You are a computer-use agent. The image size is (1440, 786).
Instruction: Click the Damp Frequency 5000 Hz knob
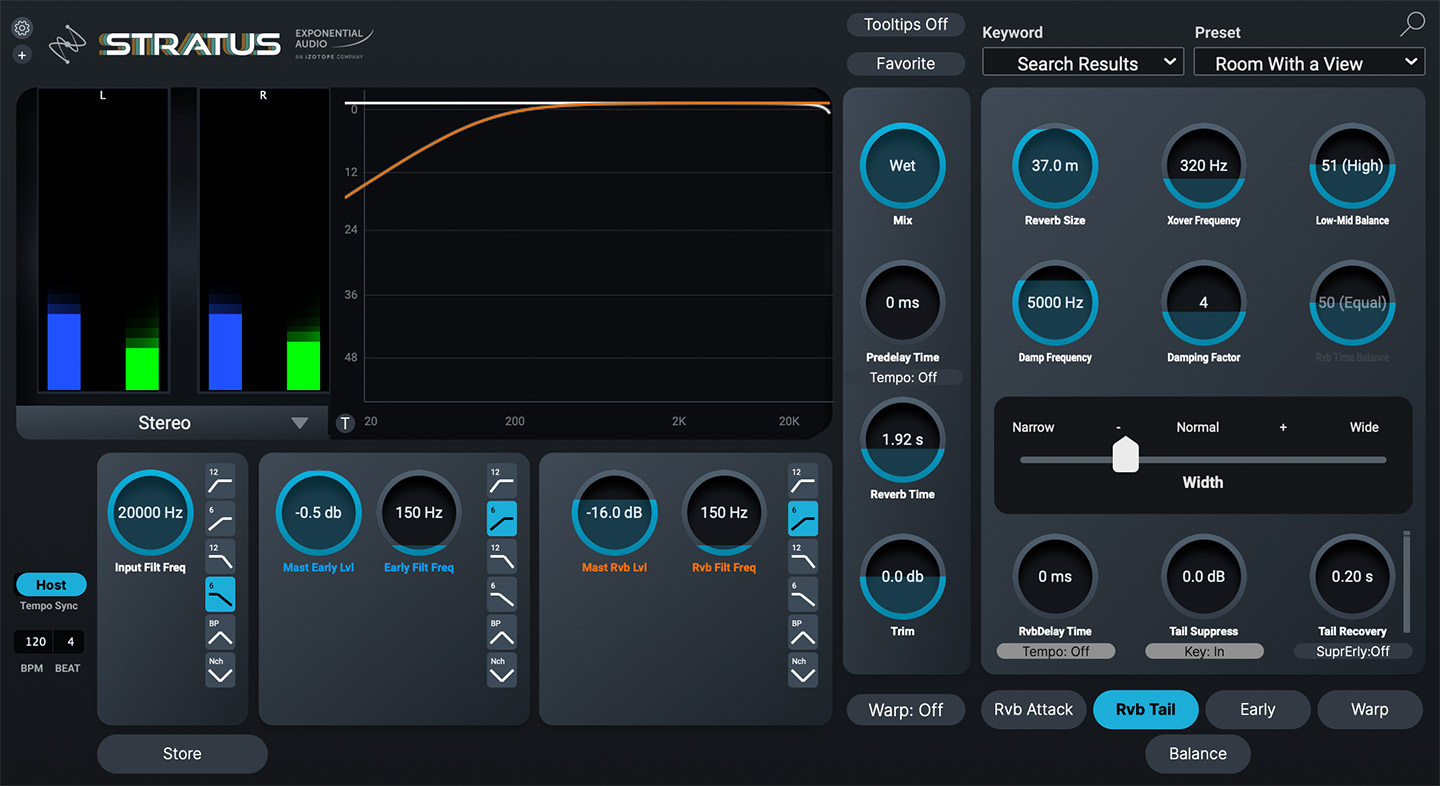click(1055, 303)
